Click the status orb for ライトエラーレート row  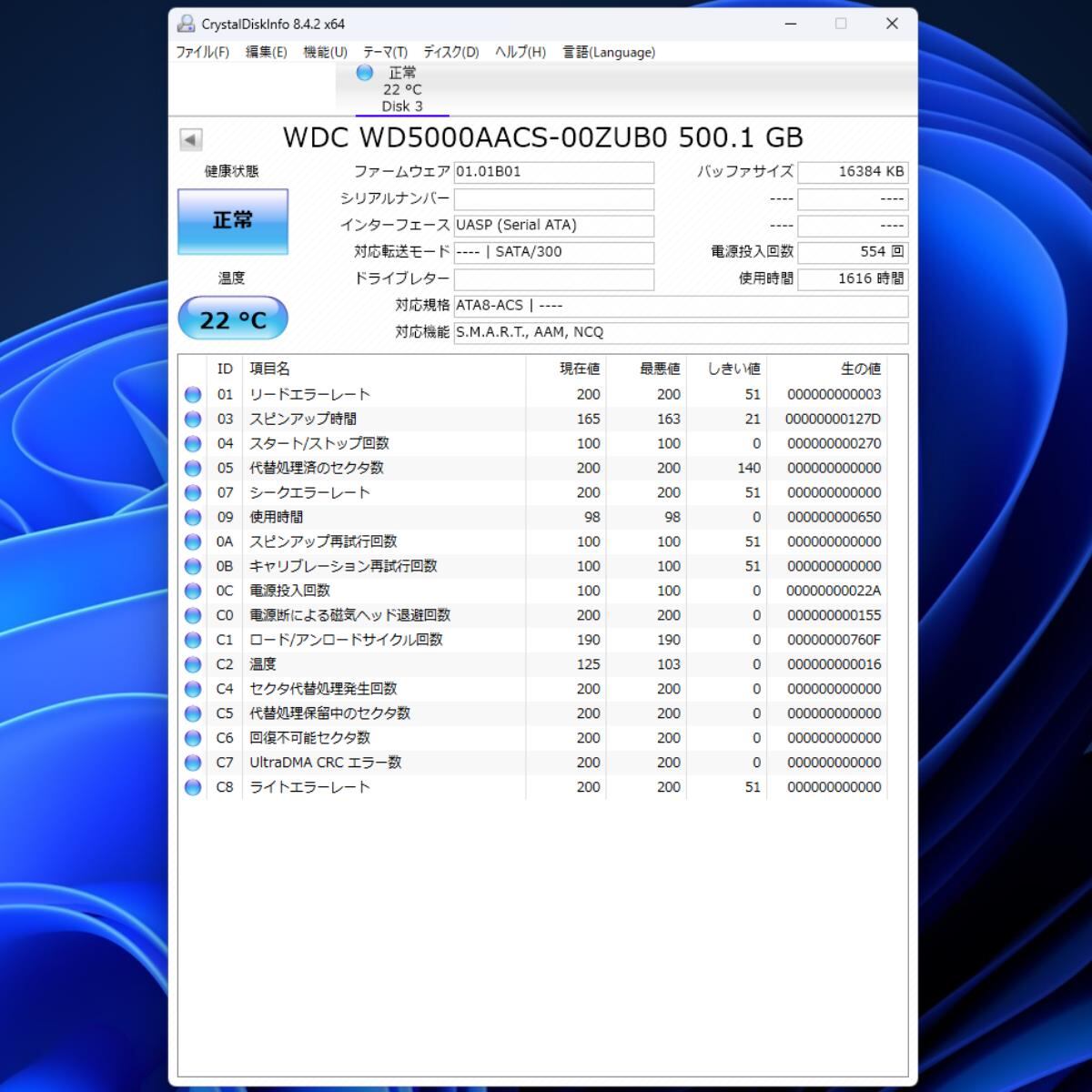tap(193, 788)
